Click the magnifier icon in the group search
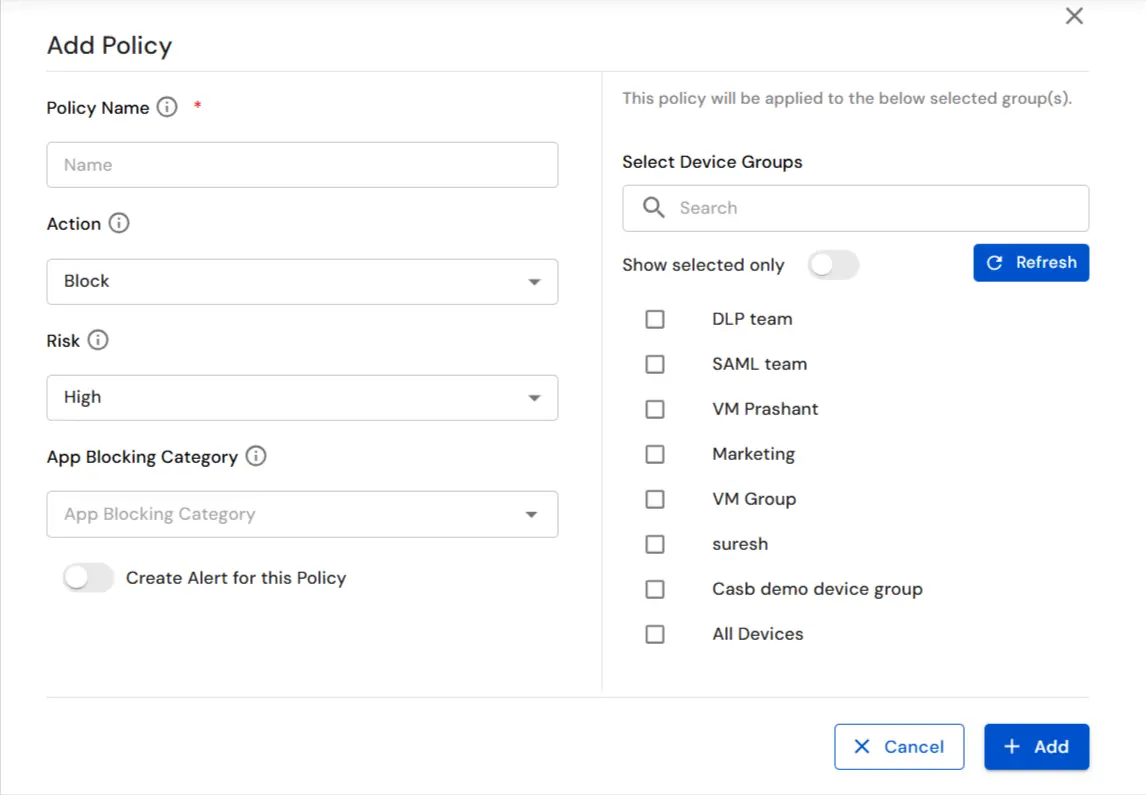This screenshot has height=795, width=1146. coord(653,208)
